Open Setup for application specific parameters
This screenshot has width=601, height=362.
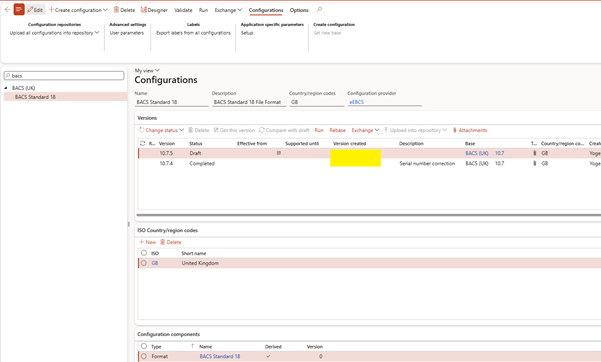click(247, 33)
